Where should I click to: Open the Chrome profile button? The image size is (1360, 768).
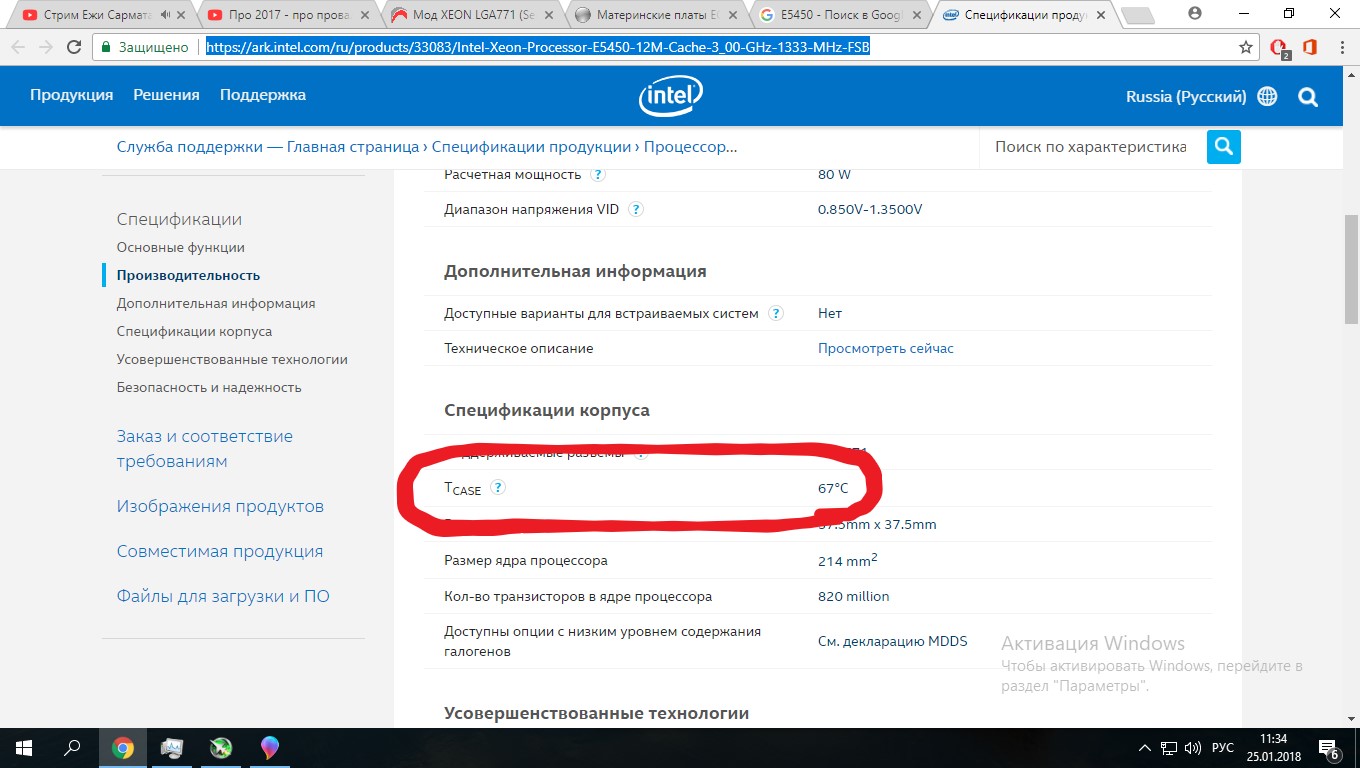pos(1195,13)
